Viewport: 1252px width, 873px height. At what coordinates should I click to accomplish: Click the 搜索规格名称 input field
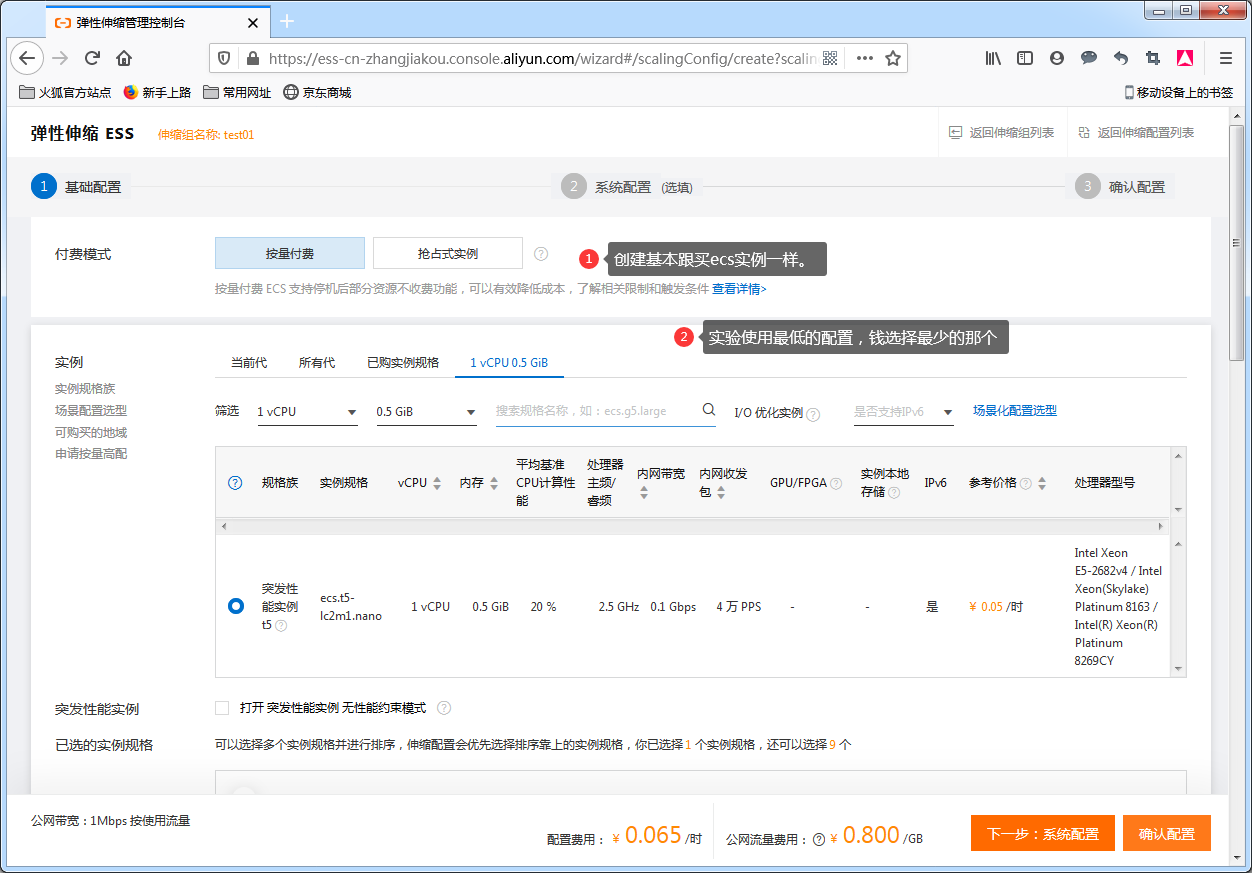click(595, 411)
